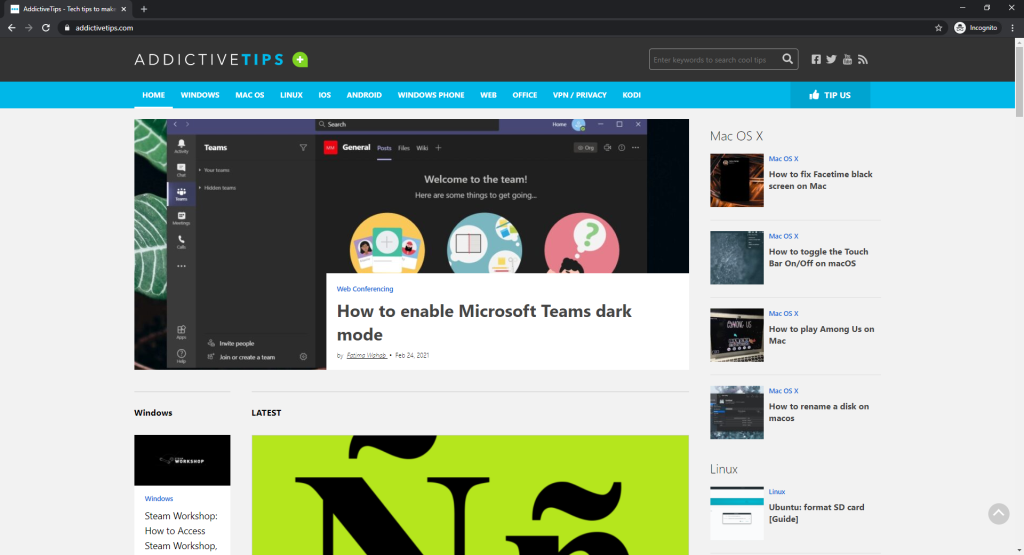Open How to toggle the Touch Bar article
1024x555 pixels.
818,257
